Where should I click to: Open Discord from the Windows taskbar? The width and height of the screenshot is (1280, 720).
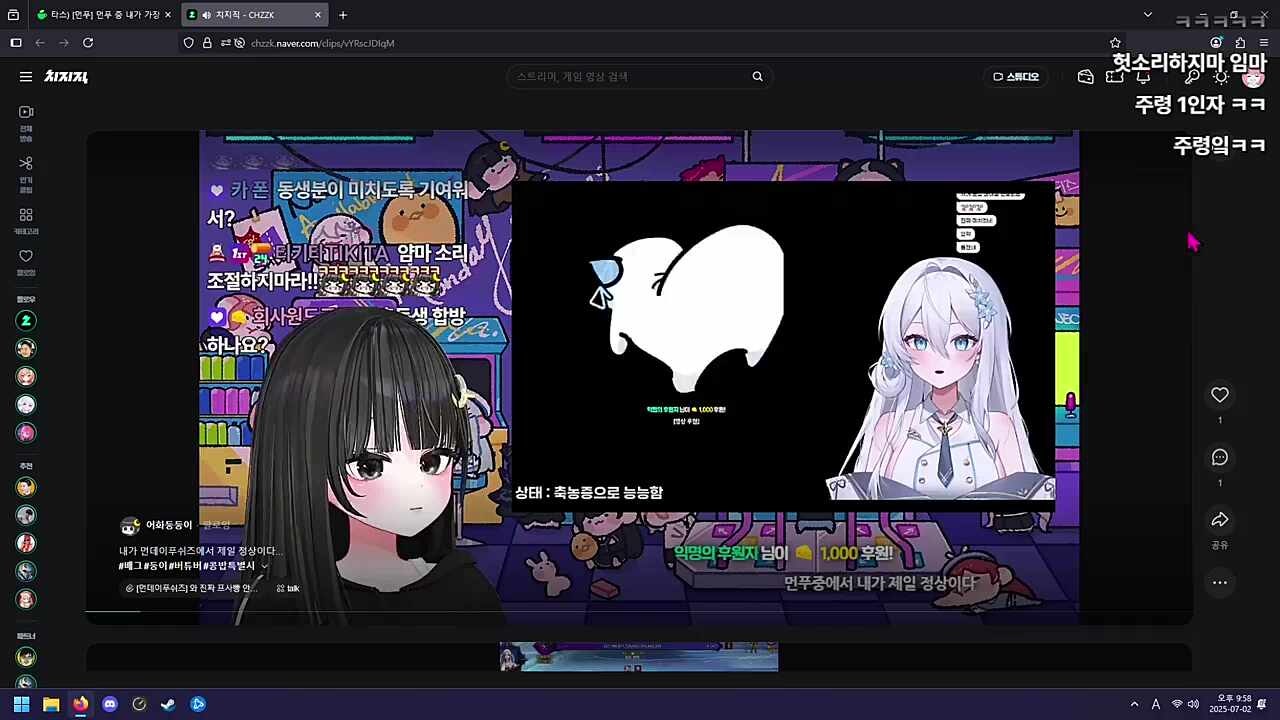[110, 704]
